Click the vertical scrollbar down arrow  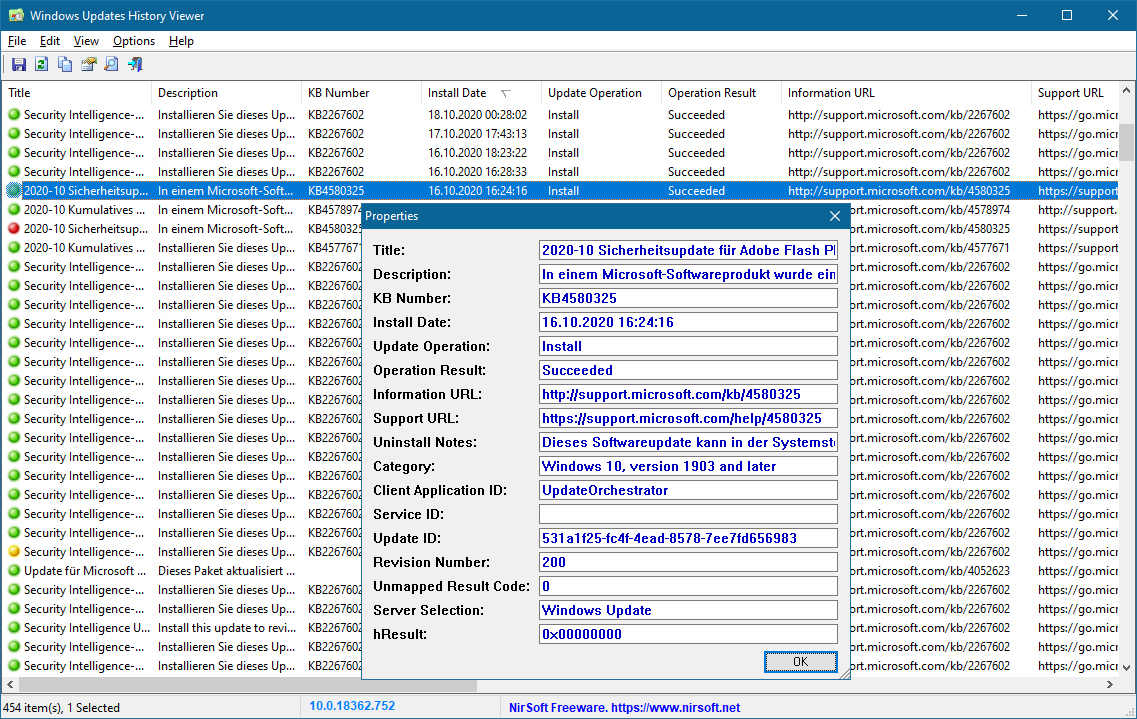tap(1126, 668)
